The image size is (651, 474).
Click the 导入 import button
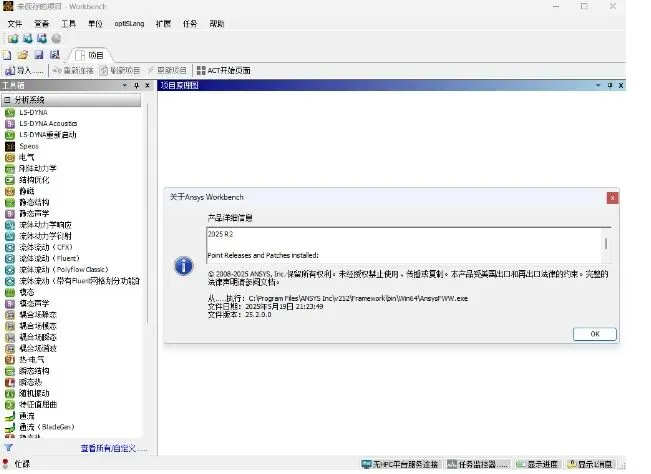tap(24, 71)
